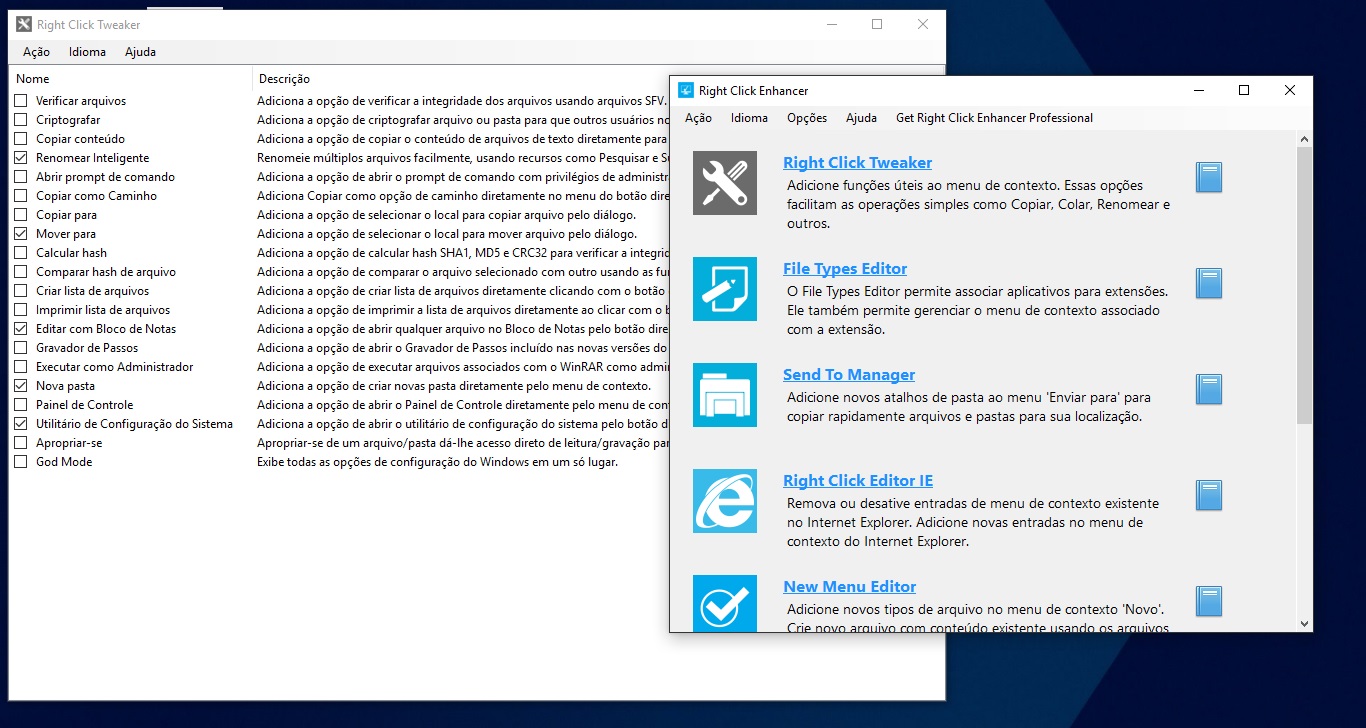Enable the Apropriar-se checkbox
This screenshot has width=1366, height=728.
click(x=21, y=443)
